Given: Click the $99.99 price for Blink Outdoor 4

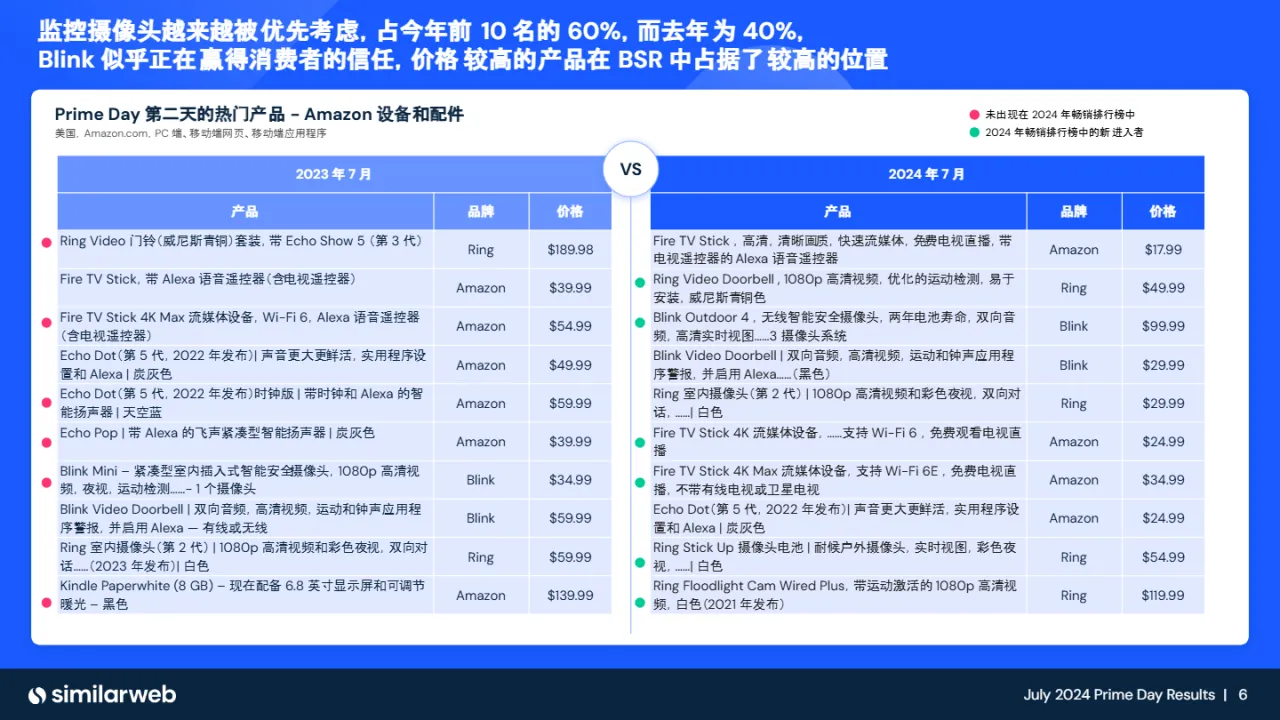Looking at the screenshot, I should (x=1163, y=326).
